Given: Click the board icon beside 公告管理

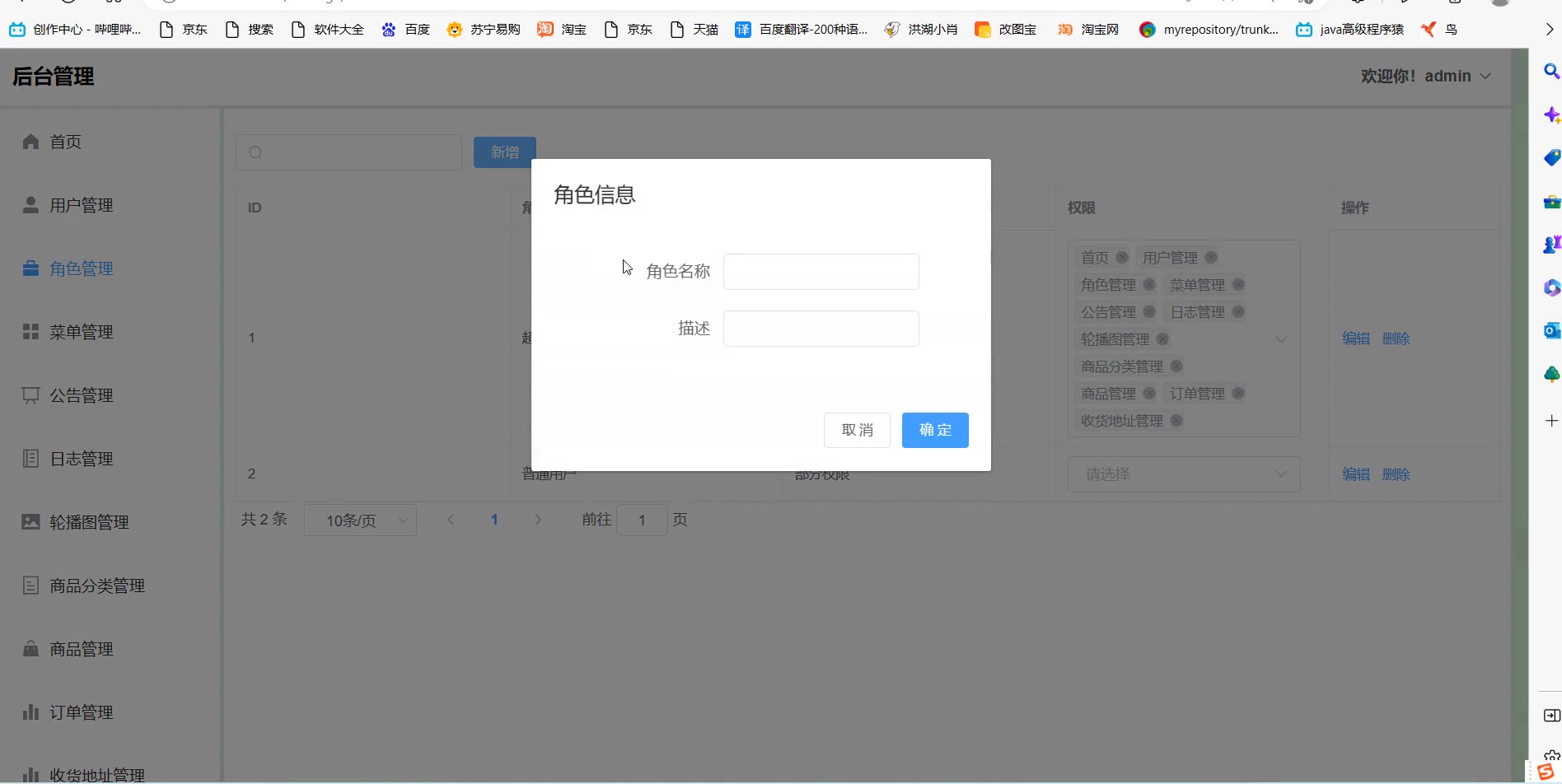Looking at the screenshot, I should coord(30,395).
